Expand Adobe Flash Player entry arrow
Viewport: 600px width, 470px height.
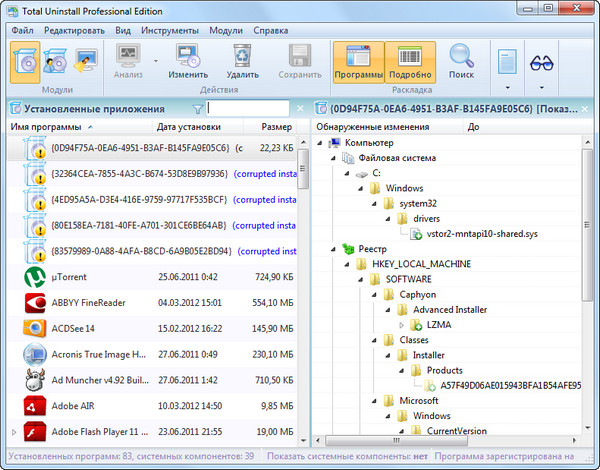14,431
